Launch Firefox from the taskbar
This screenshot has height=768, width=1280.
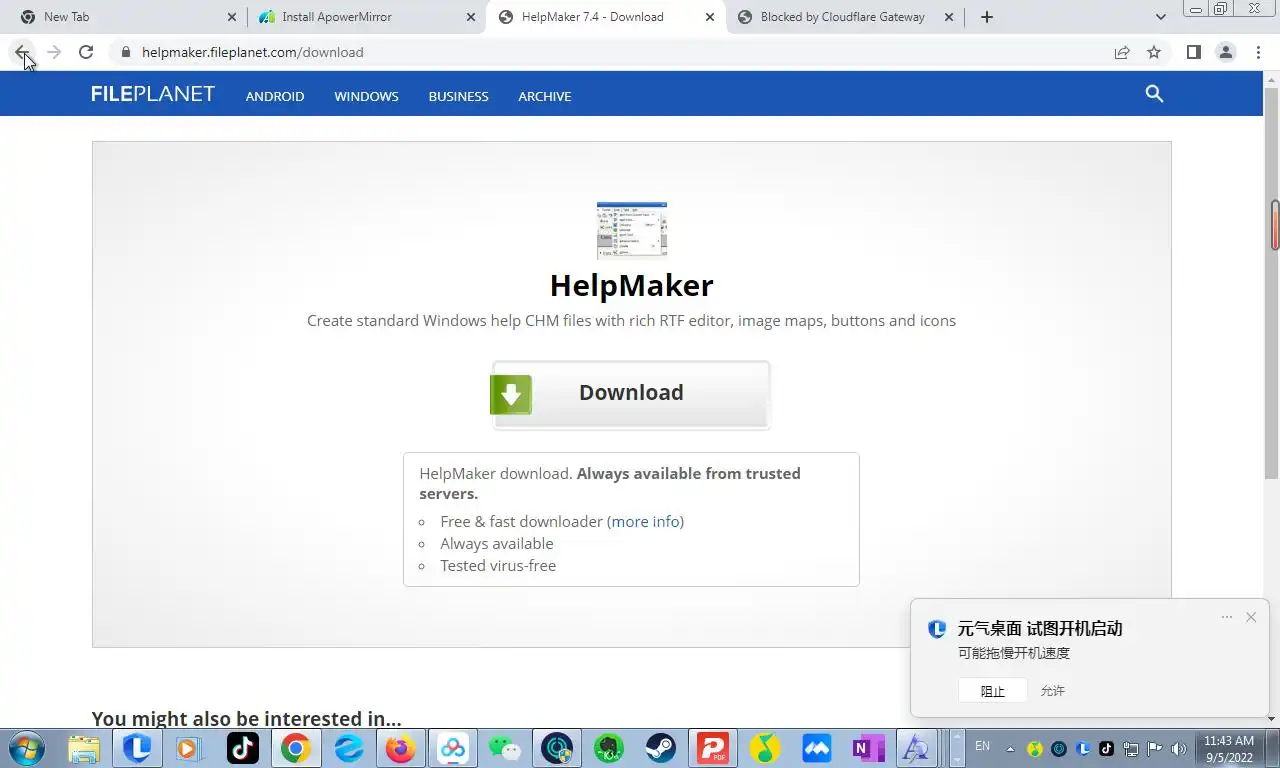point(400,748)
